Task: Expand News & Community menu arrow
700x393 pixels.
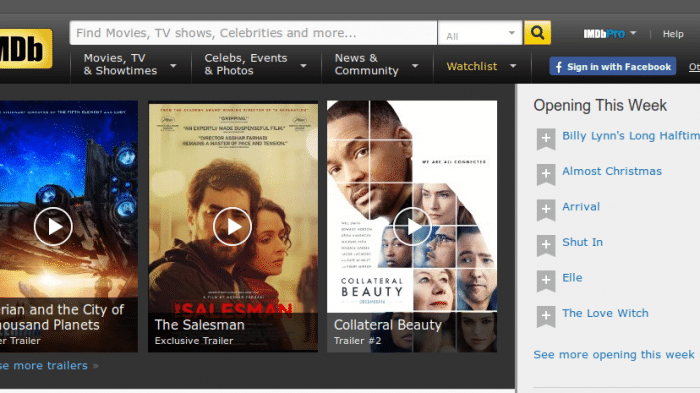Action: [x=415, y=66]
